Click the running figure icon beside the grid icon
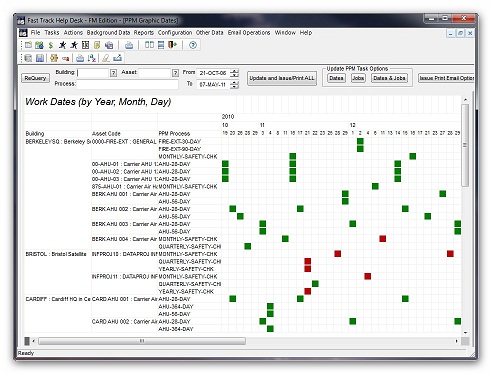The height and width of the screenshot is (374, 492). 74,45
